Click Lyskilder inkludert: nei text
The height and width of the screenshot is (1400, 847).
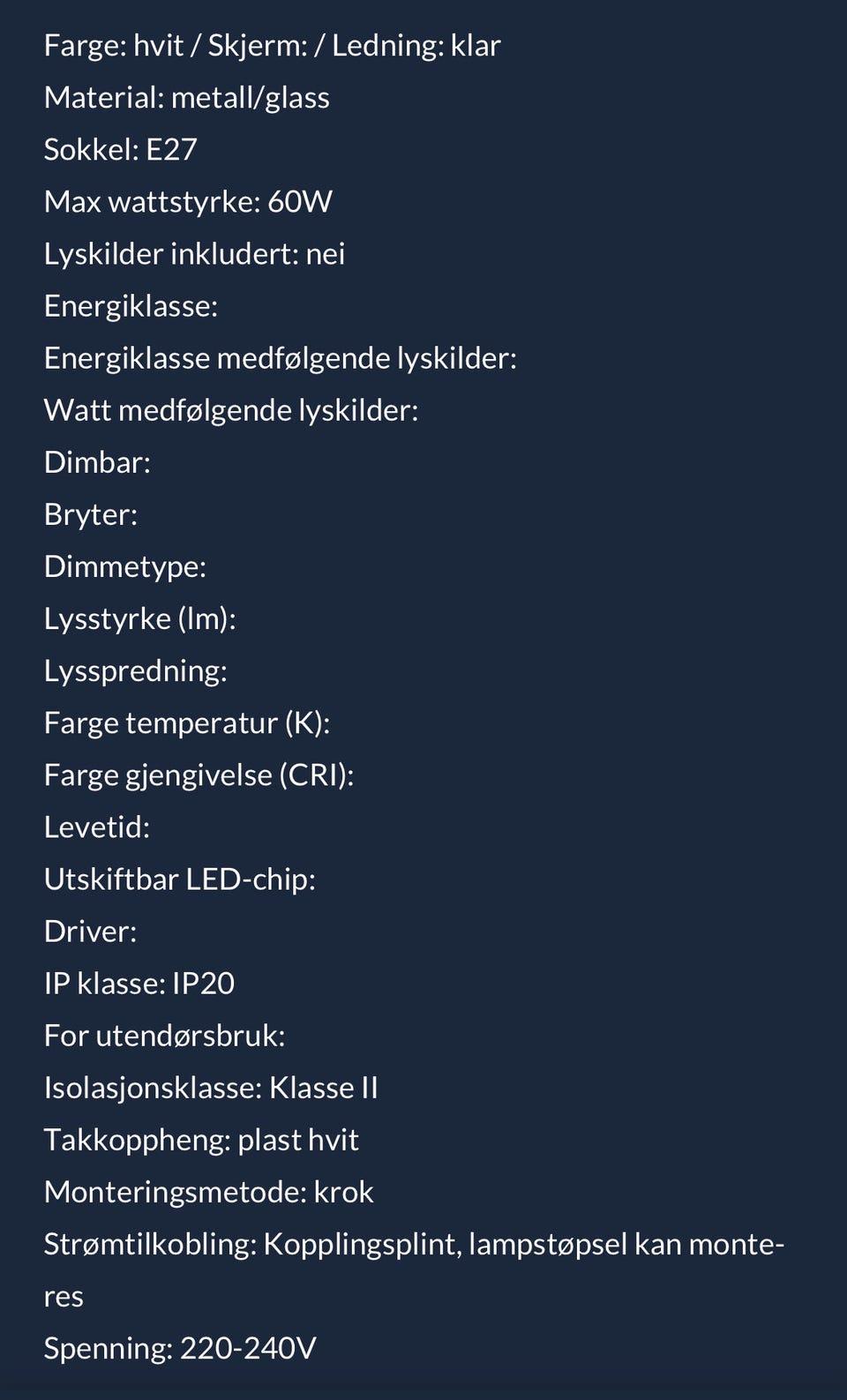pyautogui.click(x=194, y=254)
